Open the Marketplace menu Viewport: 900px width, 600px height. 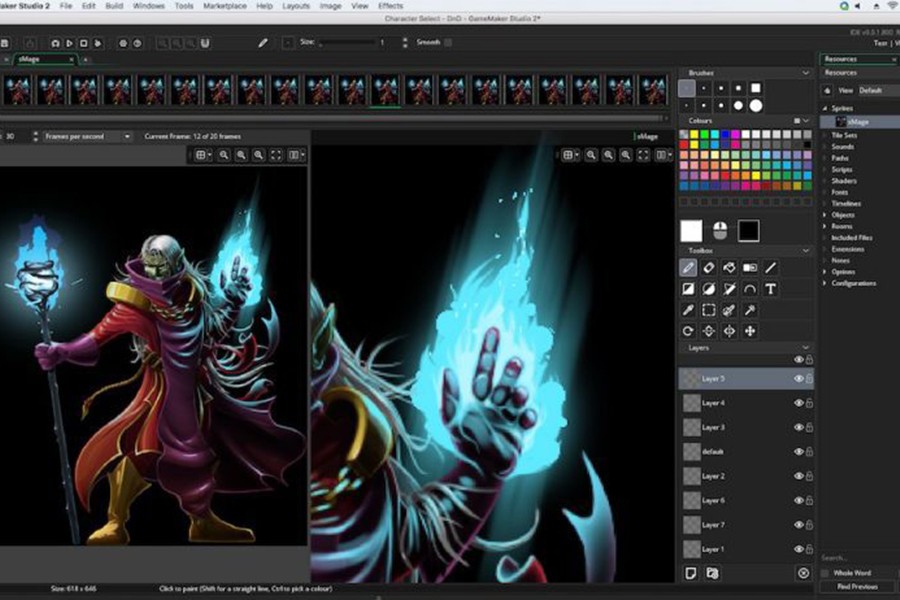click(x=224, y=6)
